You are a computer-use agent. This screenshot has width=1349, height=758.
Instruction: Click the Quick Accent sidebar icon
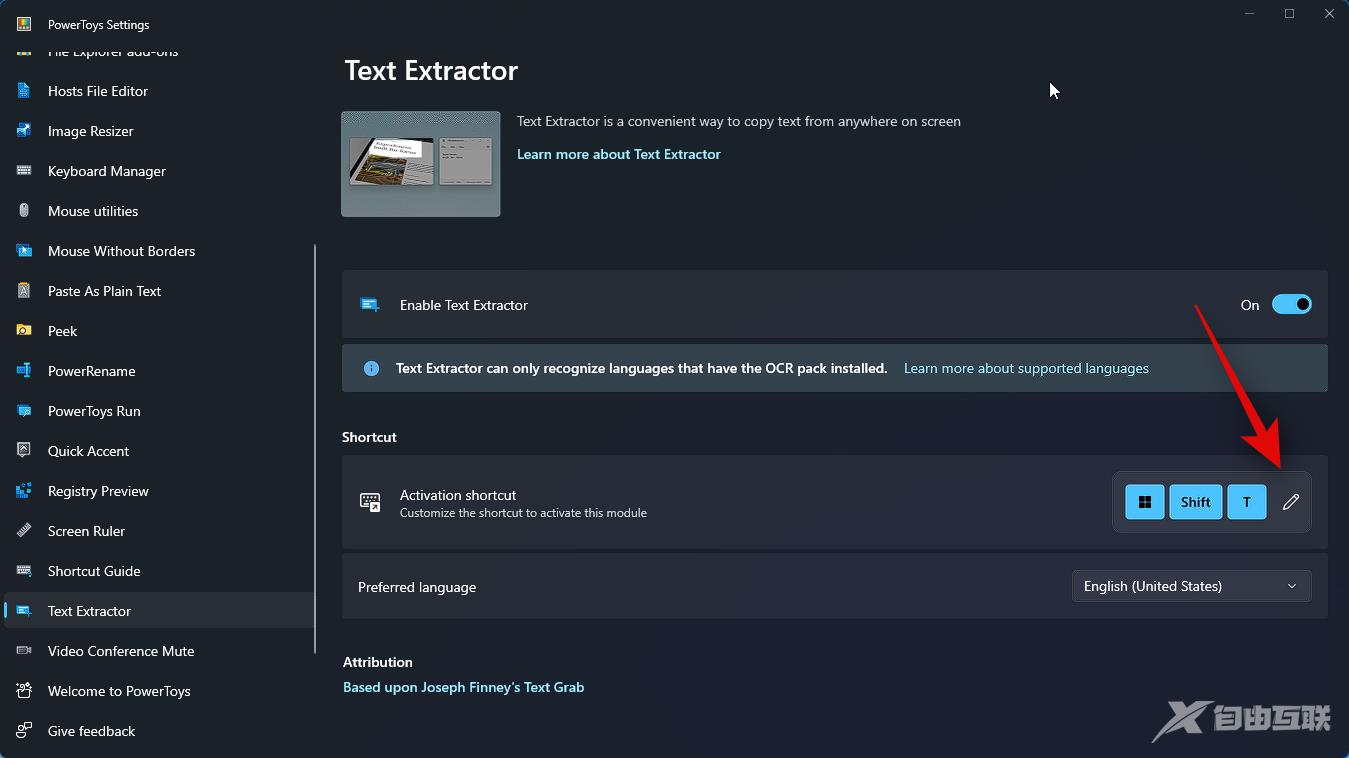(x=24, y=451)
